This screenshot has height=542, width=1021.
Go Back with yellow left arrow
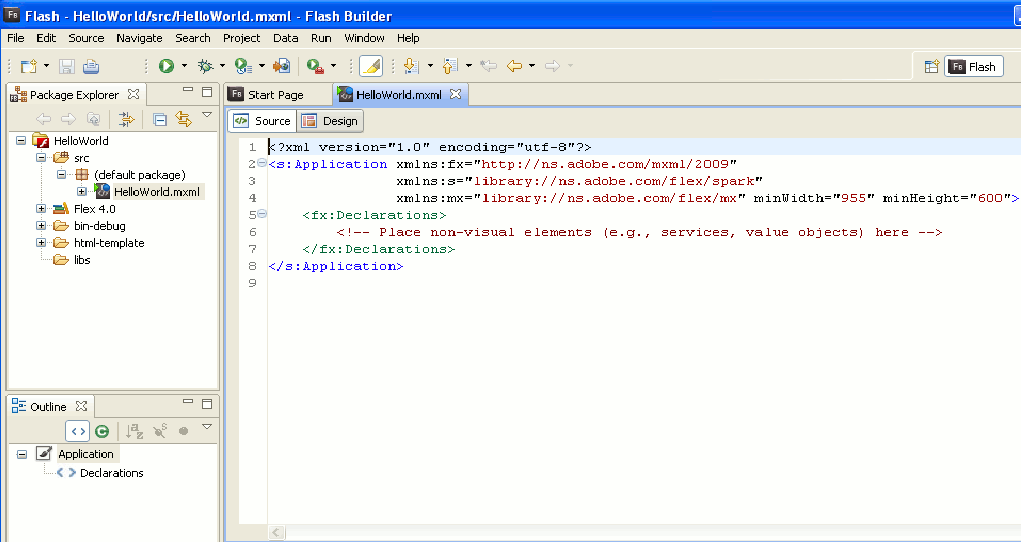(x=514, y=66)
